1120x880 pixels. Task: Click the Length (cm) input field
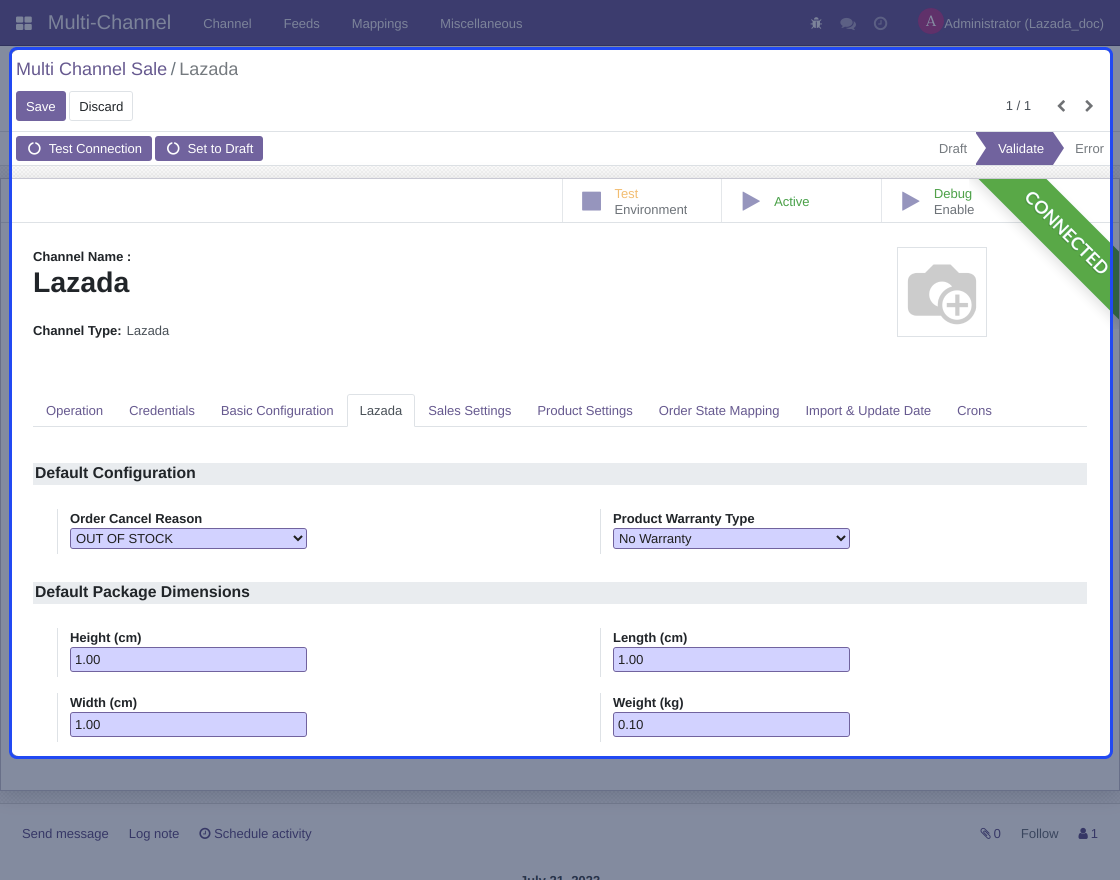[731, 659]
